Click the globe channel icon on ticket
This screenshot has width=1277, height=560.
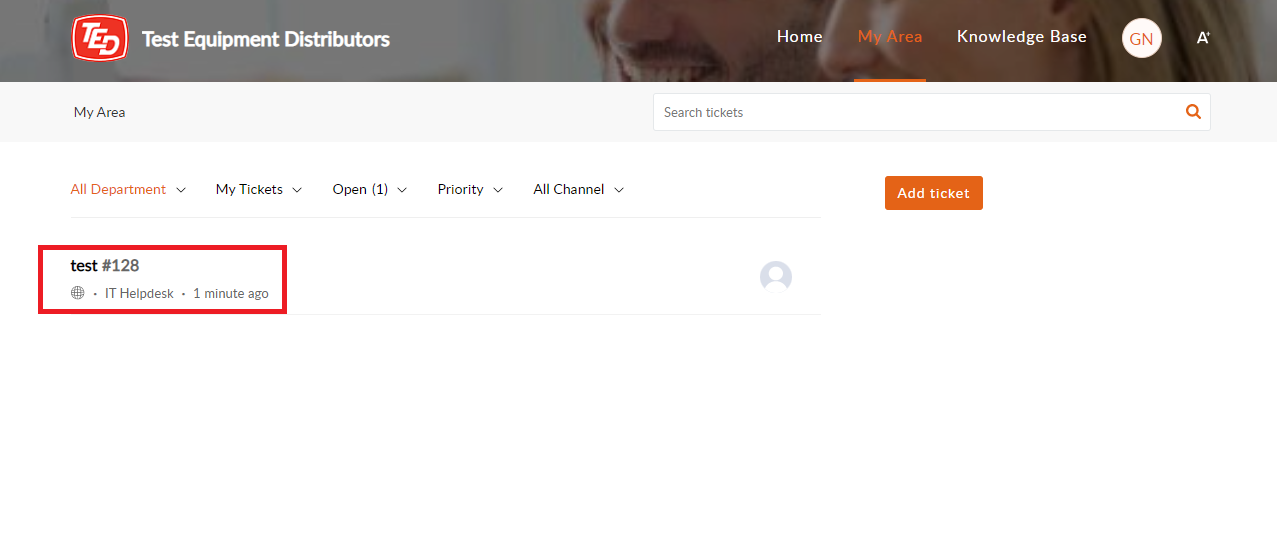pyautogui.click(x=78, y=293)
